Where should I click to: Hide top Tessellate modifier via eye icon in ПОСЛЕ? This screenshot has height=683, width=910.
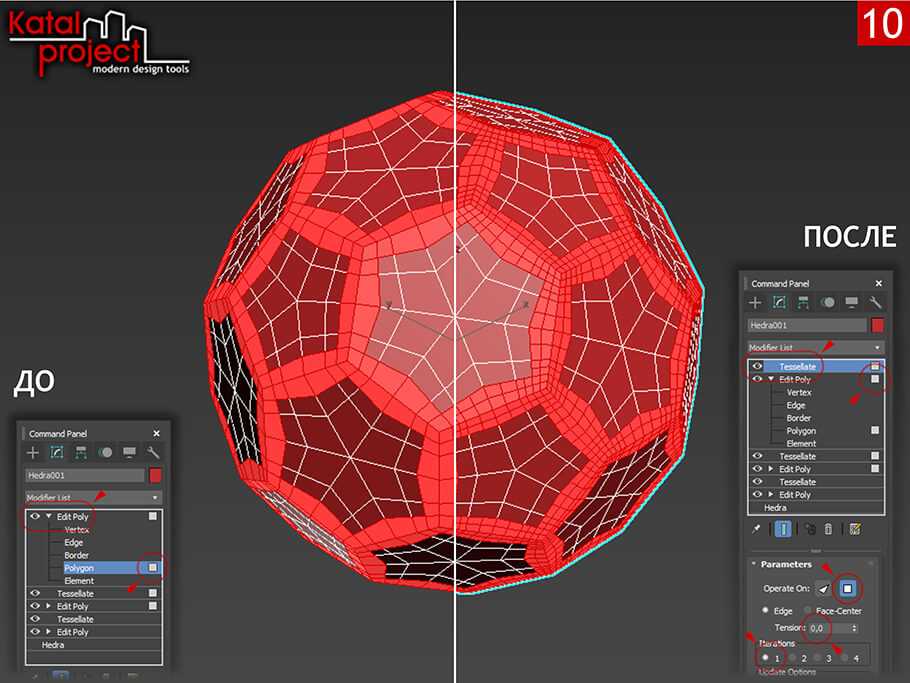[757, 367]
